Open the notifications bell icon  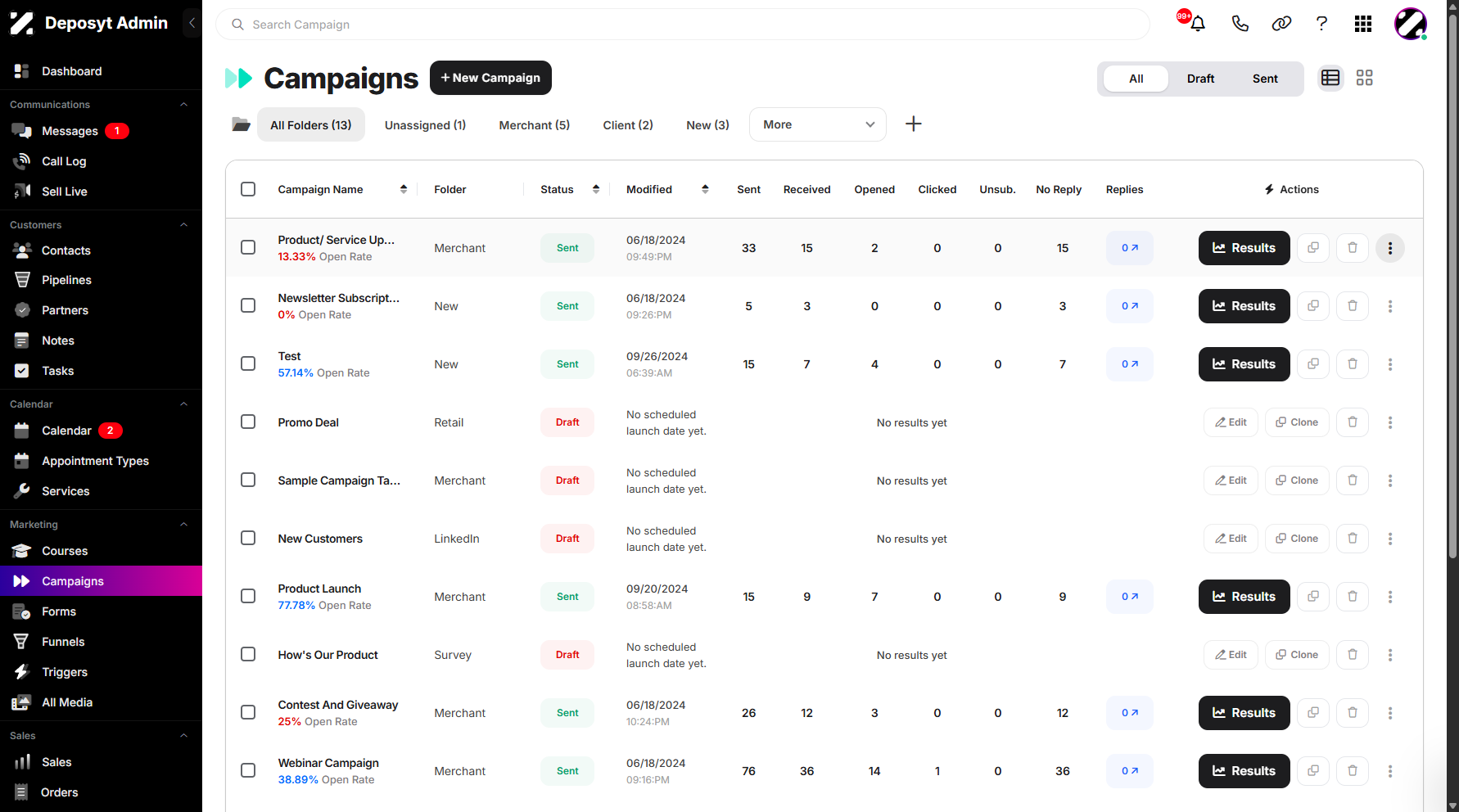(x=1197, y=24)
